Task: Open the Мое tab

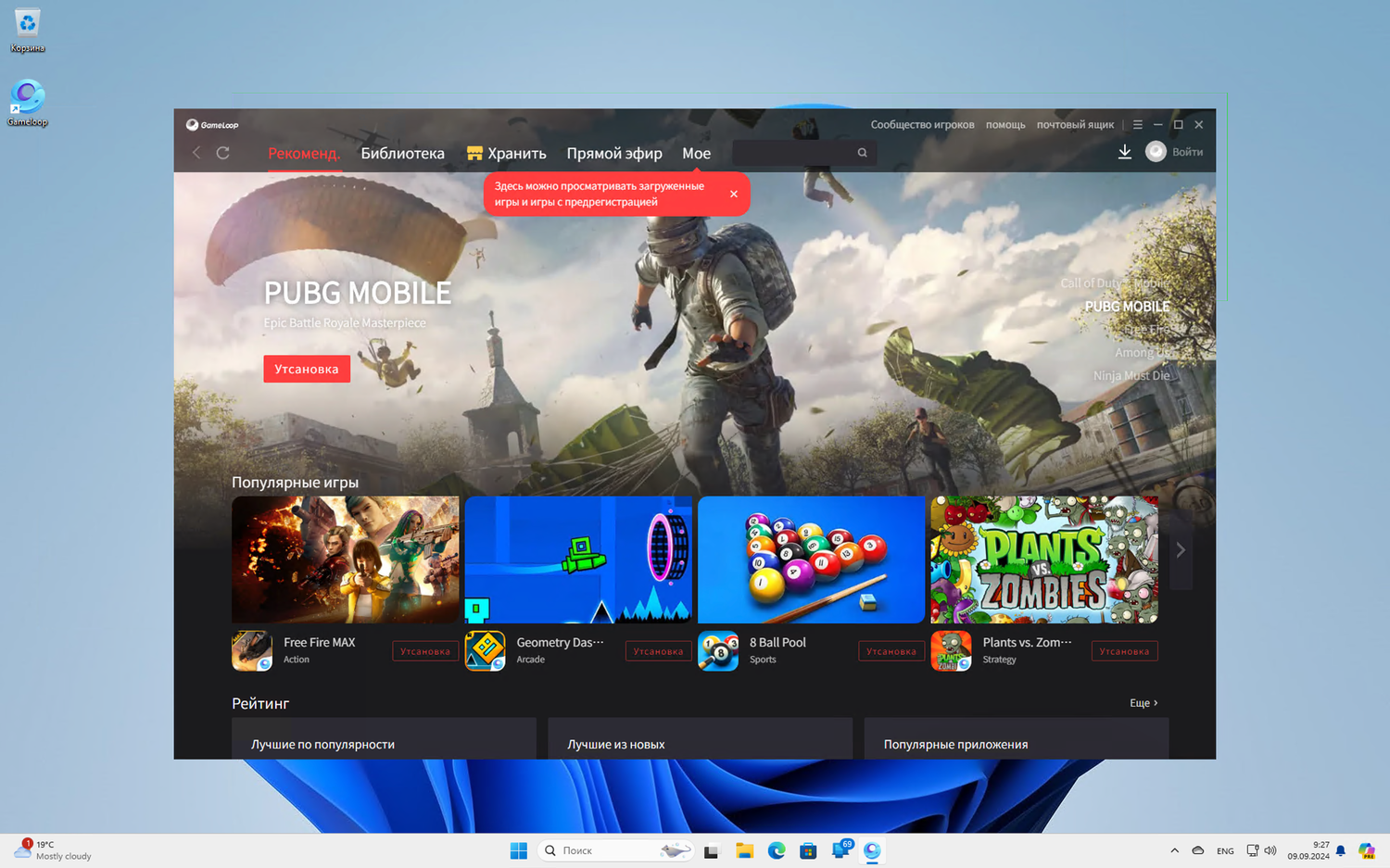Action: coord(697,154)
